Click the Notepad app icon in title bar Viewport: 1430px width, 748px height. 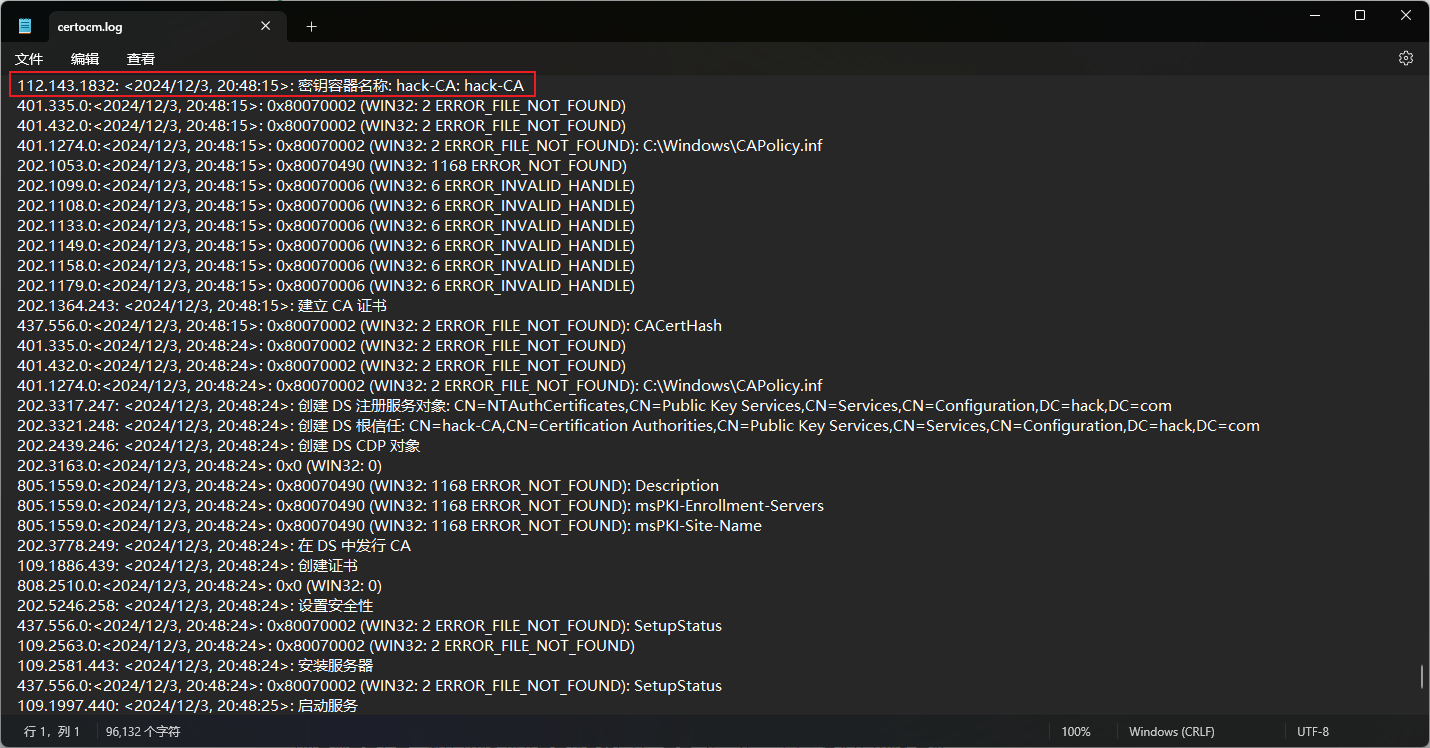[25, 26]
